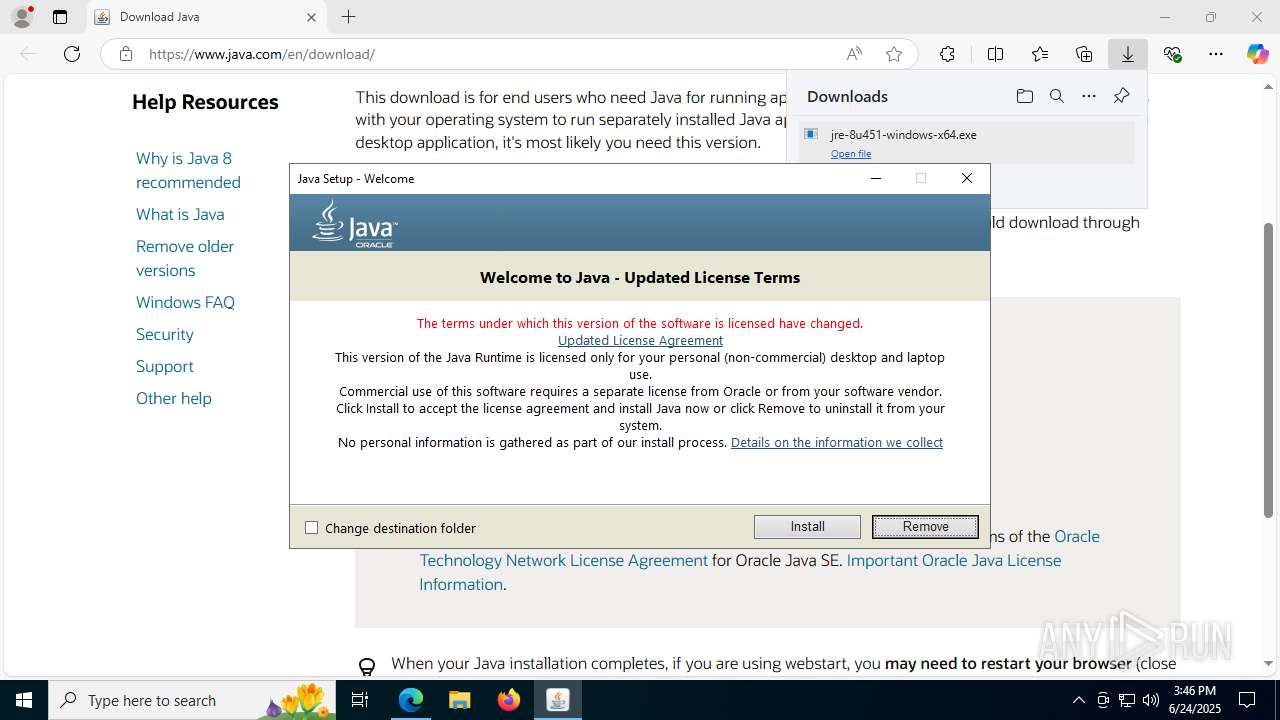Open Windows FAQ link
This screenshot has height=720, width=1280.
point(185,302)
